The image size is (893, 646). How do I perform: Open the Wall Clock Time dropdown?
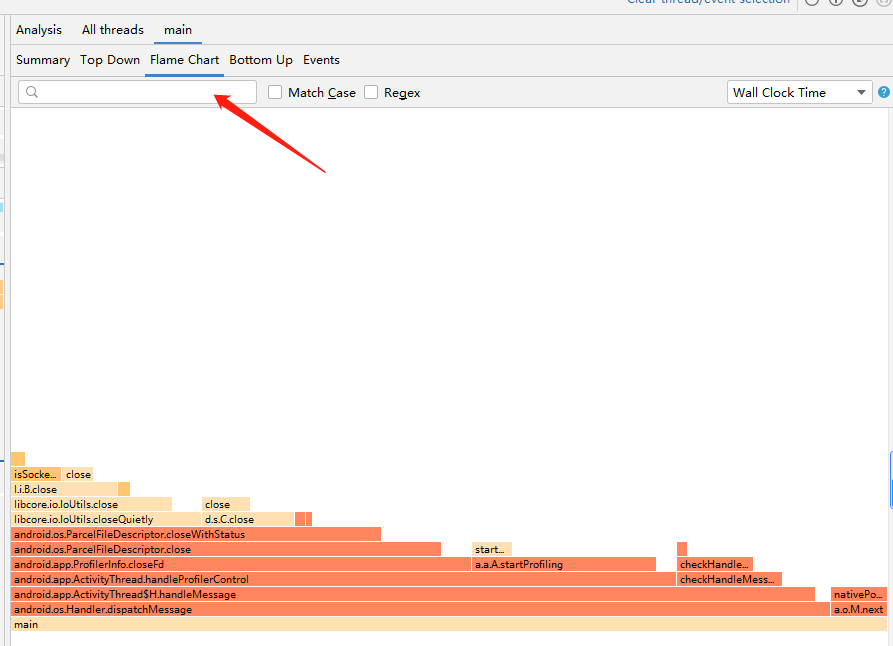click(x=799, y=91)
